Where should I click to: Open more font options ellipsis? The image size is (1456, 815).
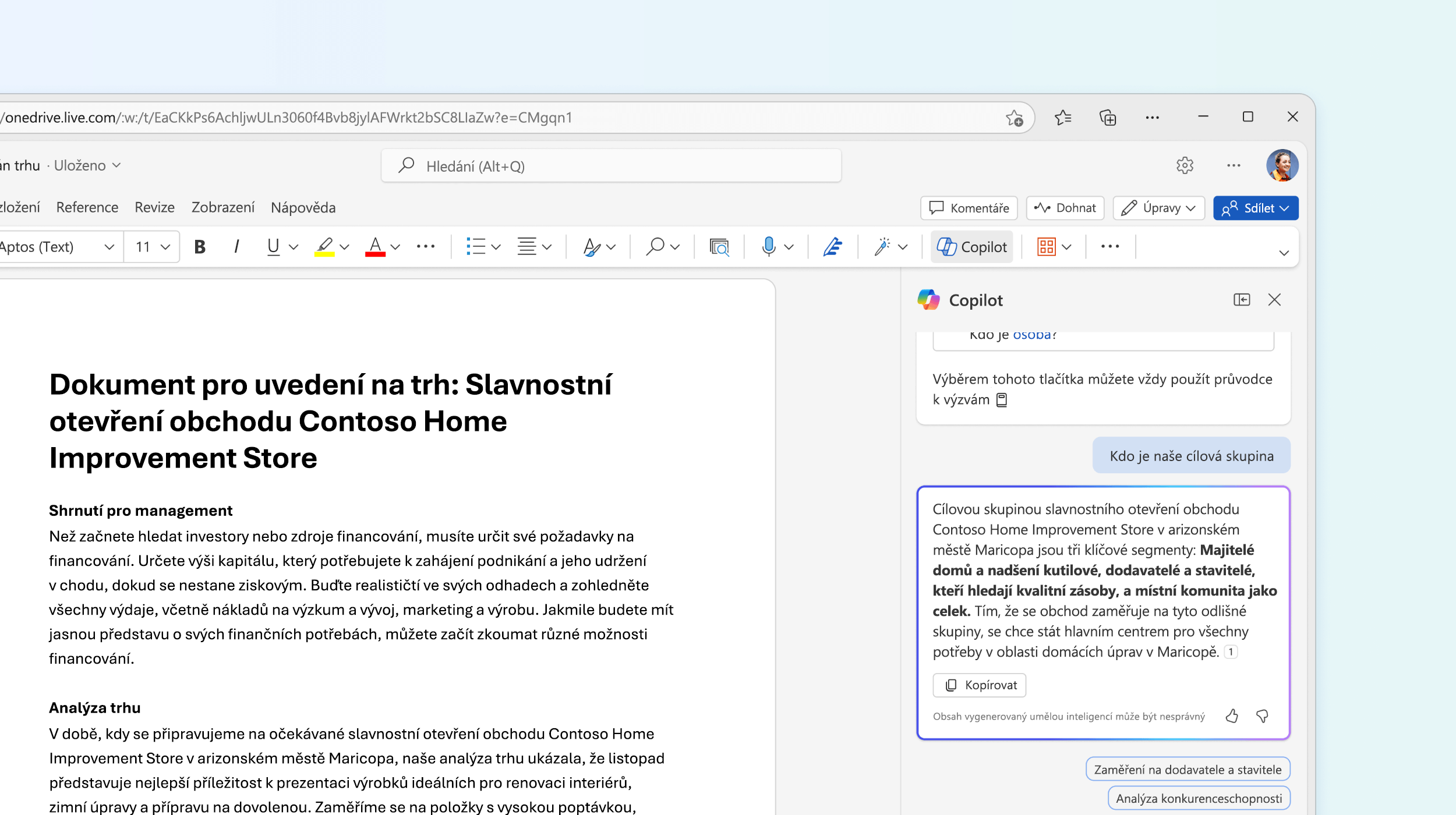point(426,247)
